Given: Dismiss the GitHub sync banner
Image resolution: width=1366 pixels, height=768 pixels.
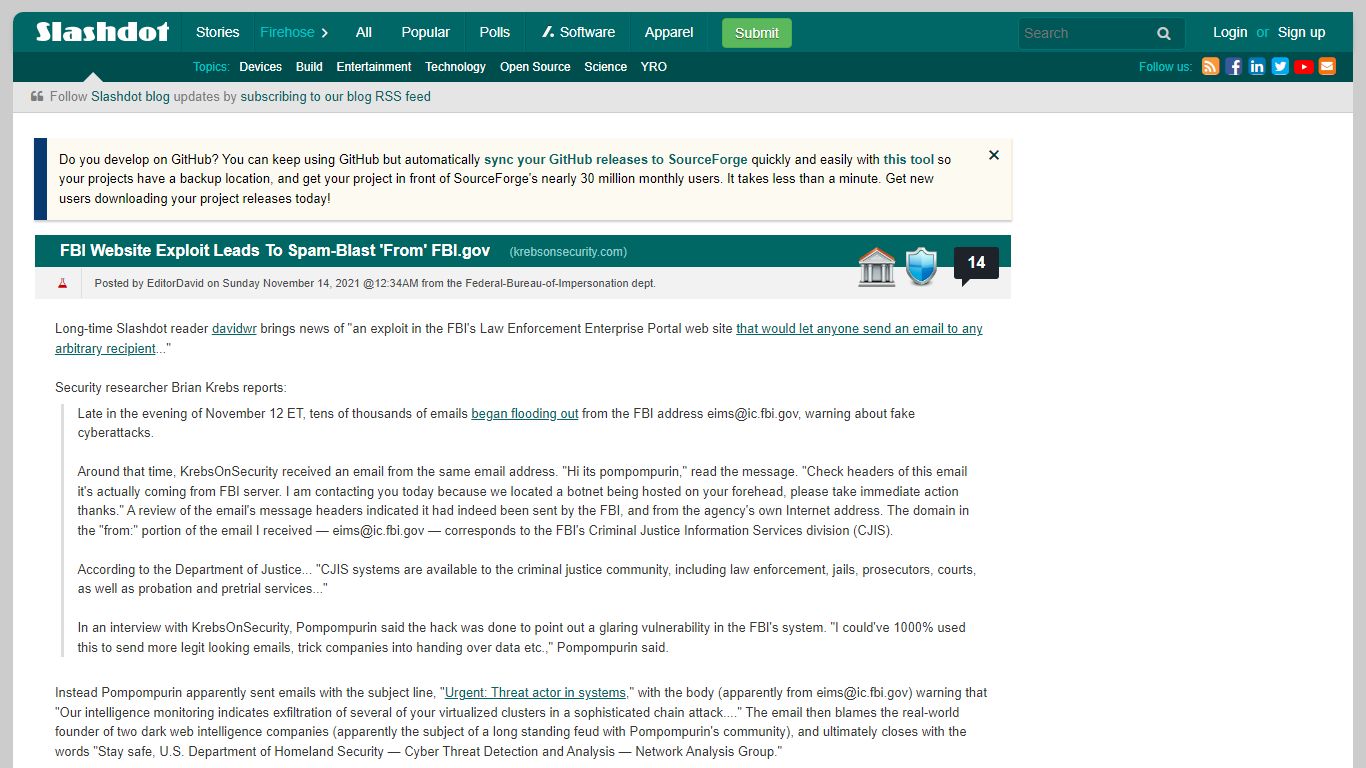Looking at the screenshot, I should click(x=994, y=155).
